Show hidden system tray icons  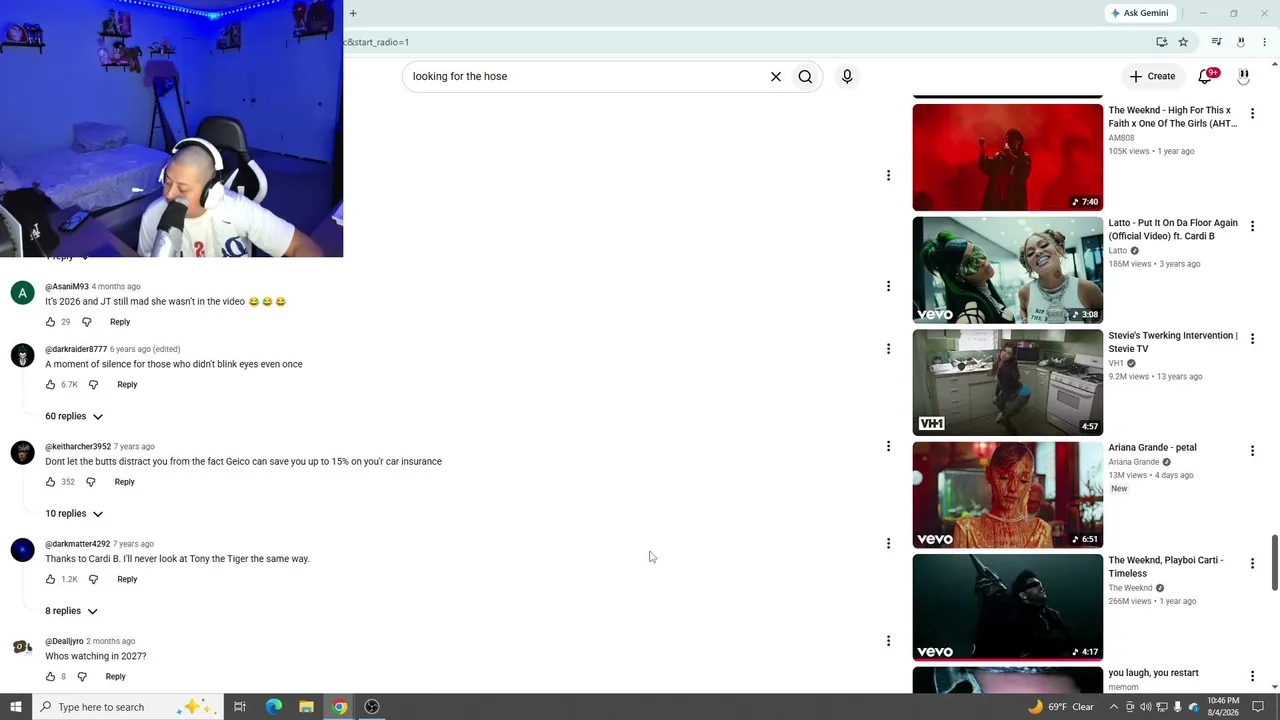1114,707
